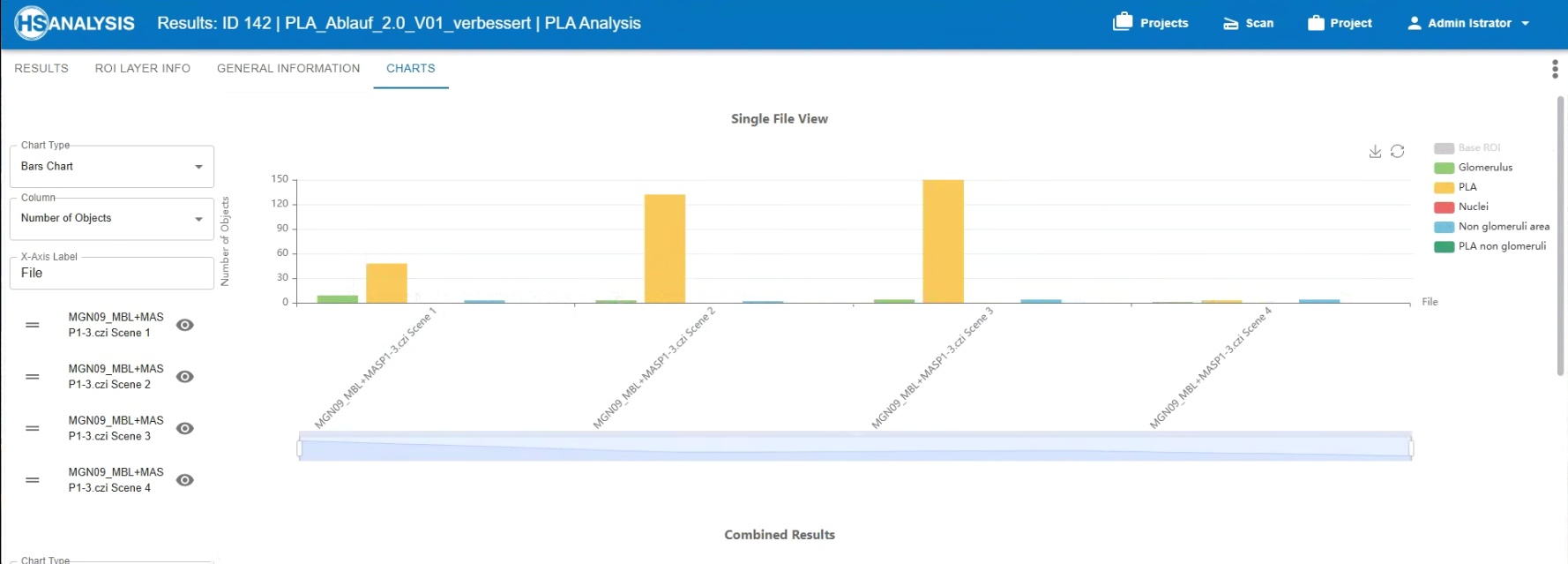Click reorder handle for Scene 3 file
This screenshot has height=564, width=1568.
coord(33,429)
